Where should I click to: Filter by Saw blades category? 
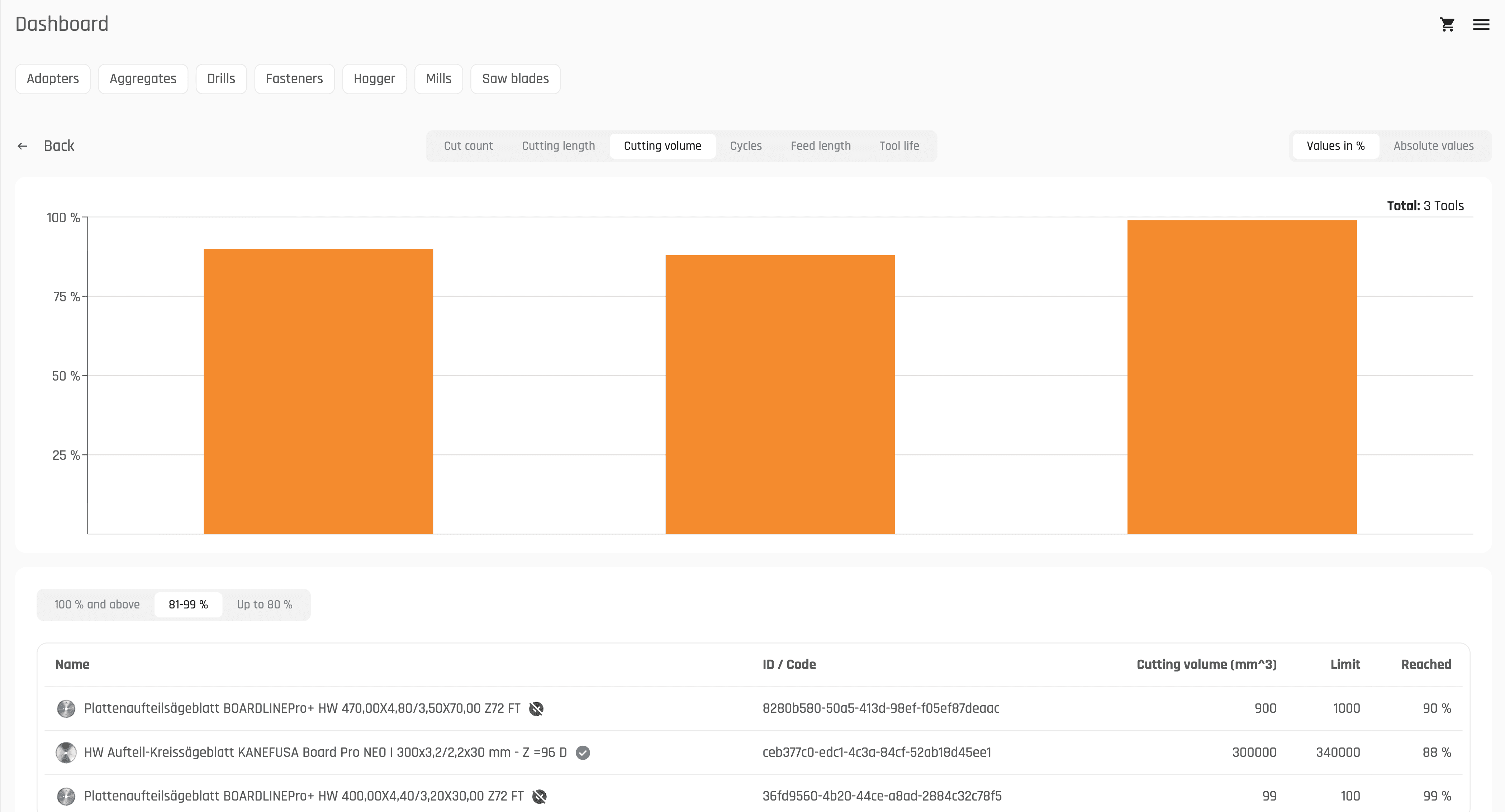515,79
